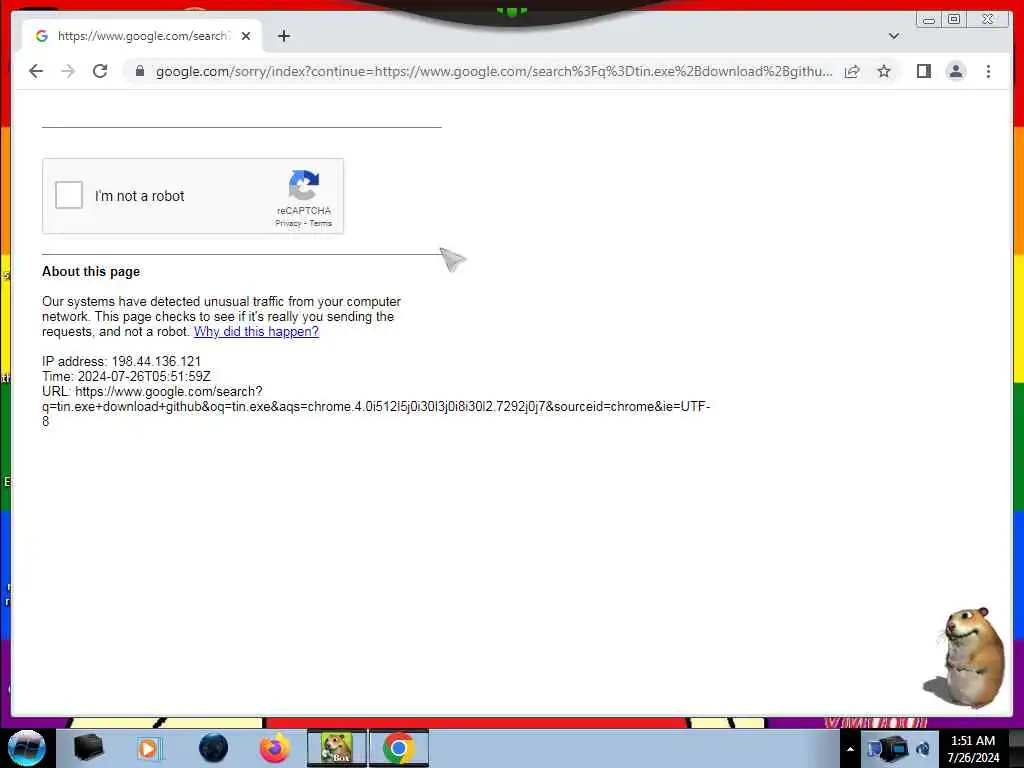Click the Time 2024-07-26T05:51:59Z text

pyautogui.click(x=126, y=376)
